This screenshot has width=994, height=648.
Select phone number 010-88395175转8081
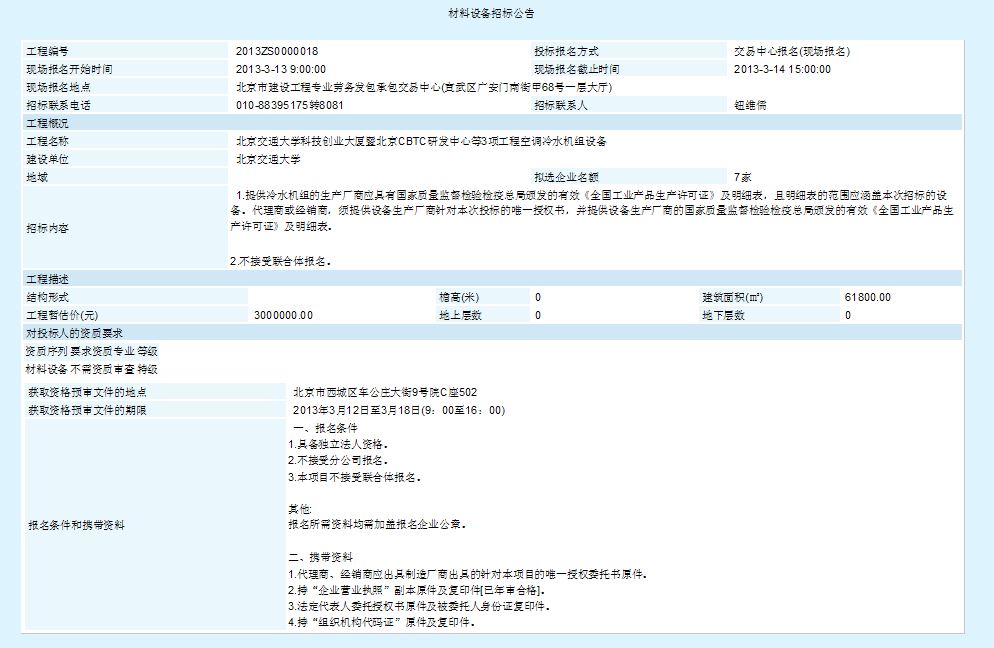point(290,105)
